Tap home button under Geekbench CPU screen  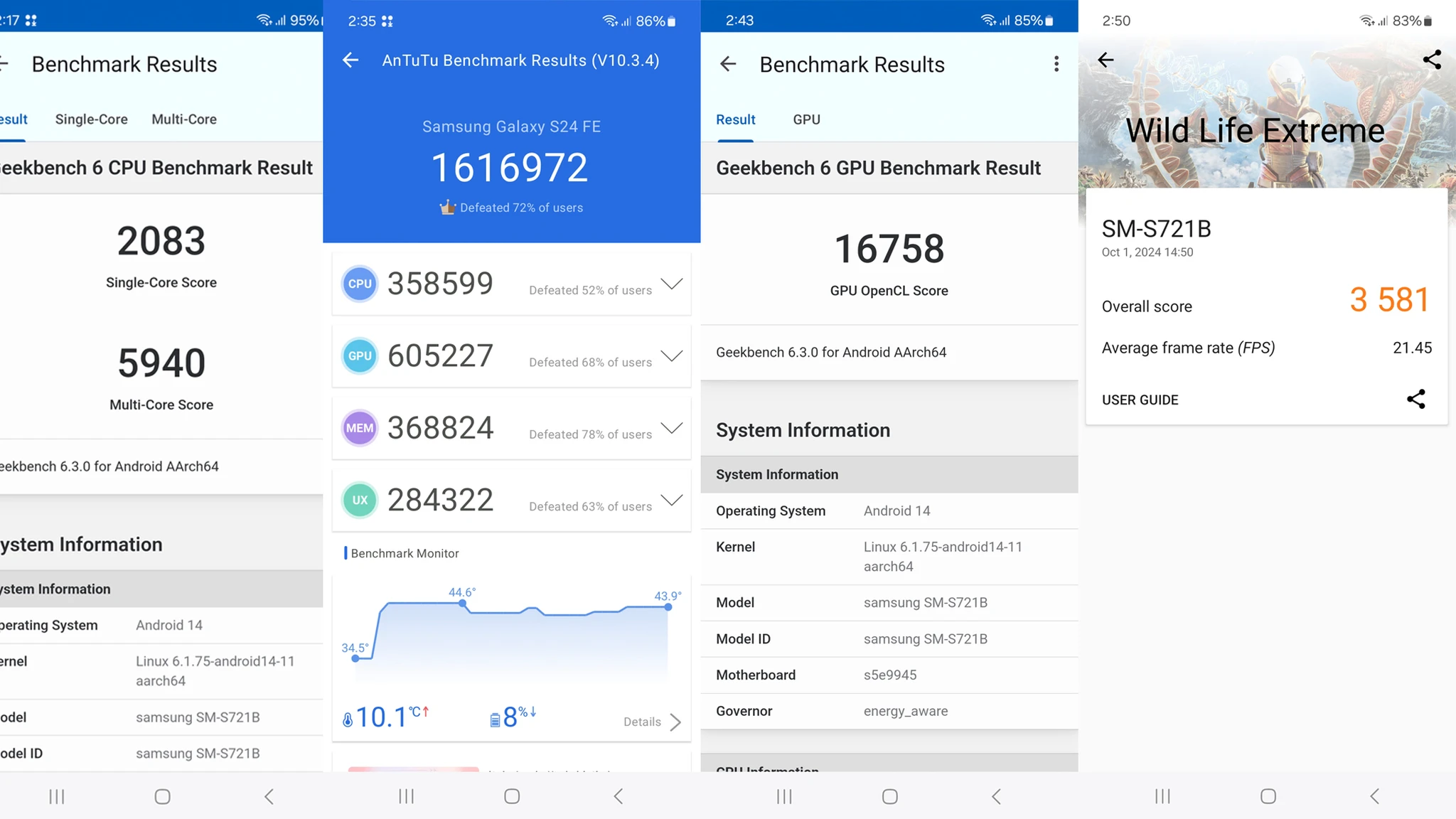pos(162,796)
